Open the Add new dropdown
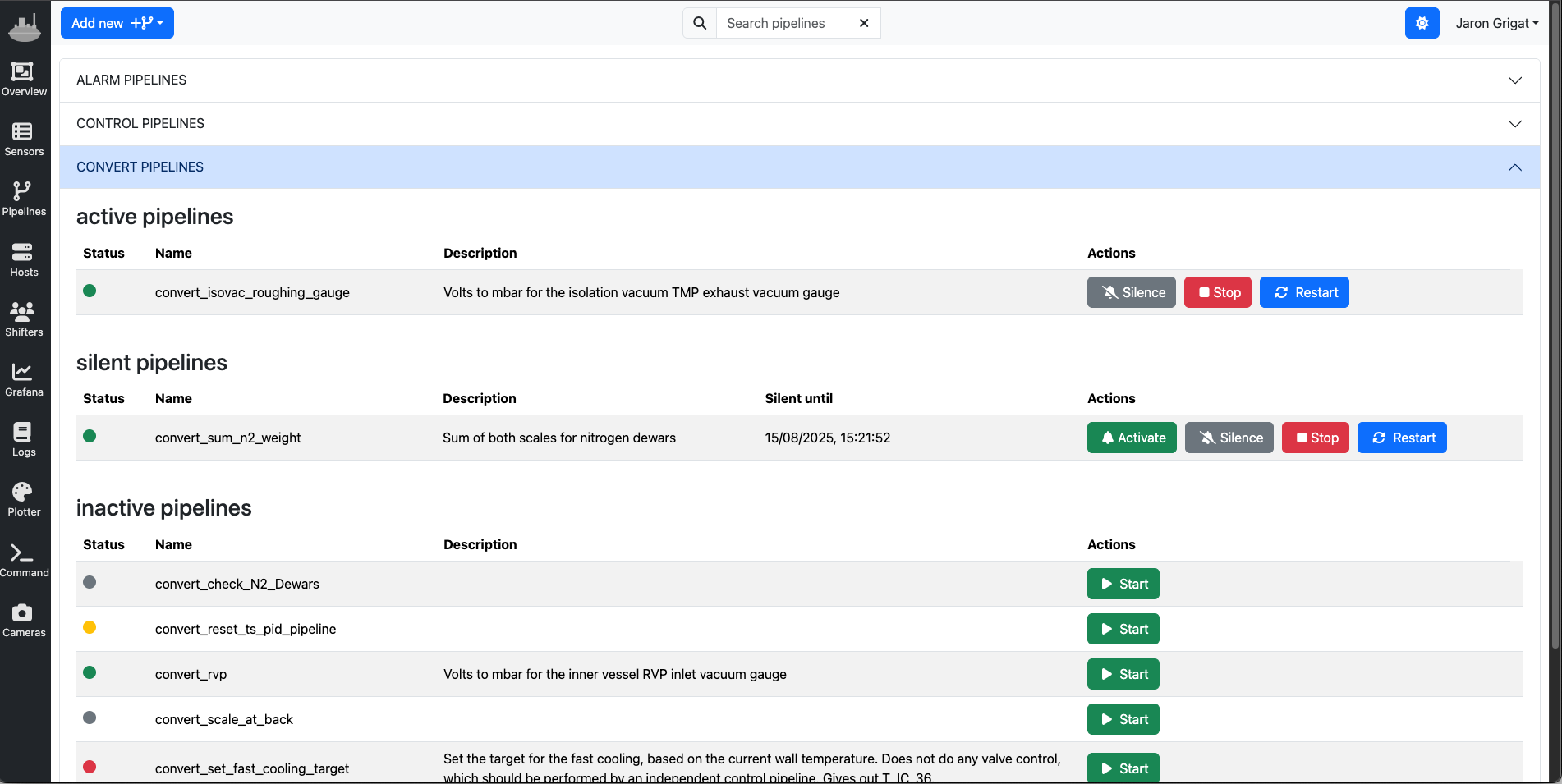The image size is (1562, 784). coord(117,23)
